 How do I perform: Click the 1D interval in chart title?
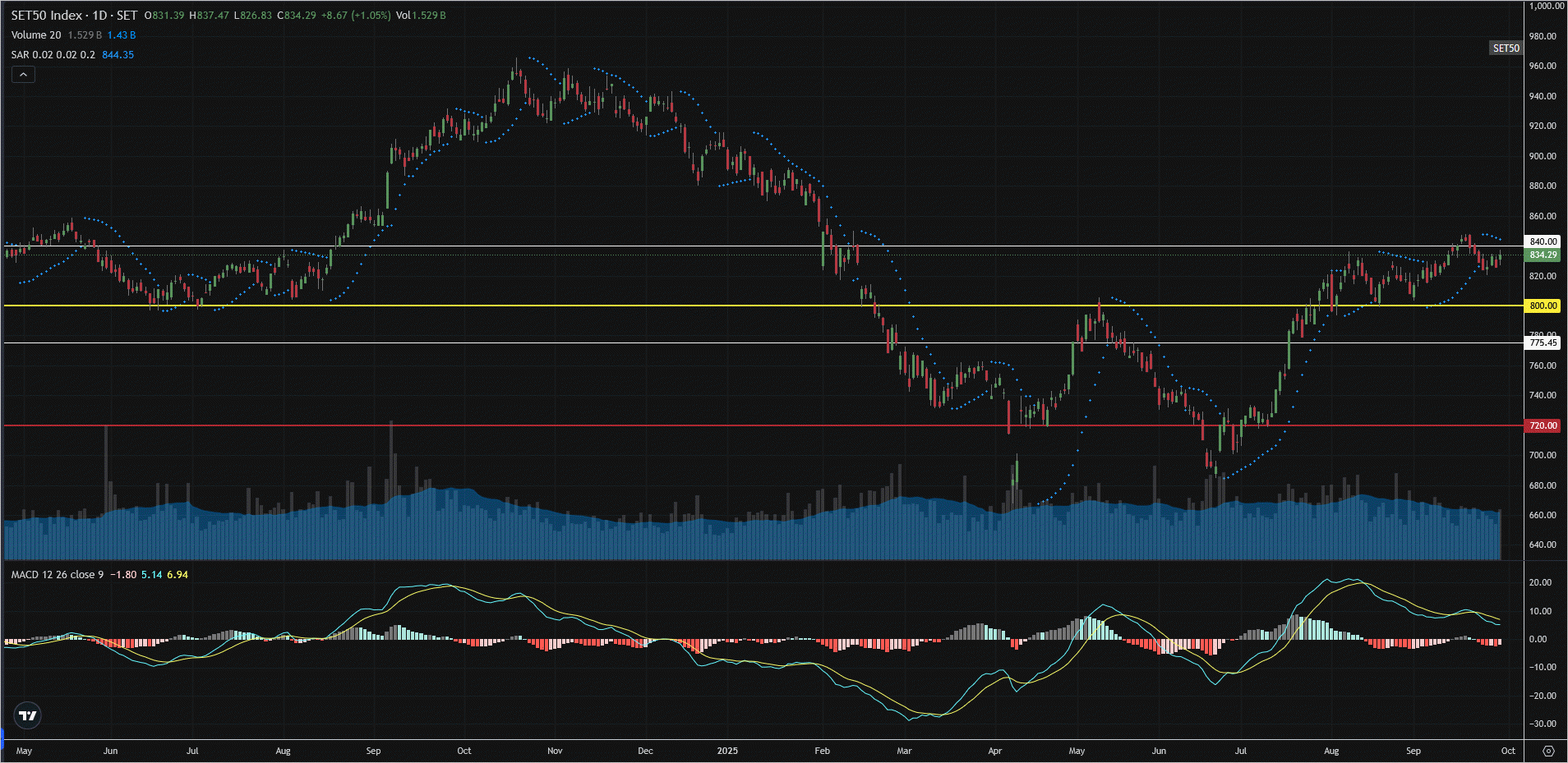tap(99, 16)
